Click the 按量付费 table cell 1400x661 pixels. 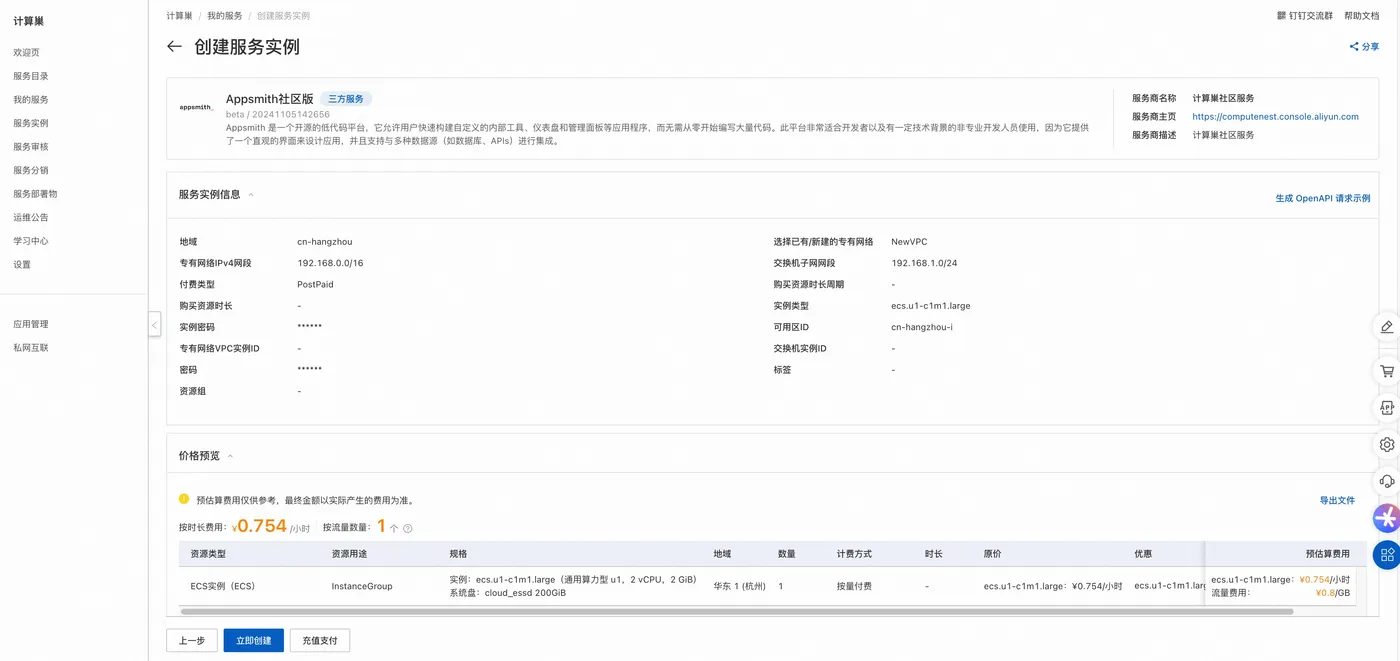click(854, 586)
